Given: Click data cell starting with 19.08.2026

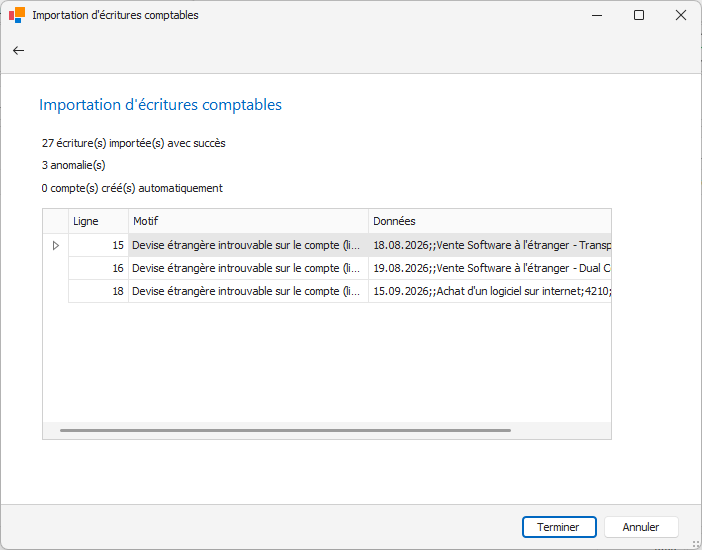Looking at the screenshot, I should coord(489,268).
